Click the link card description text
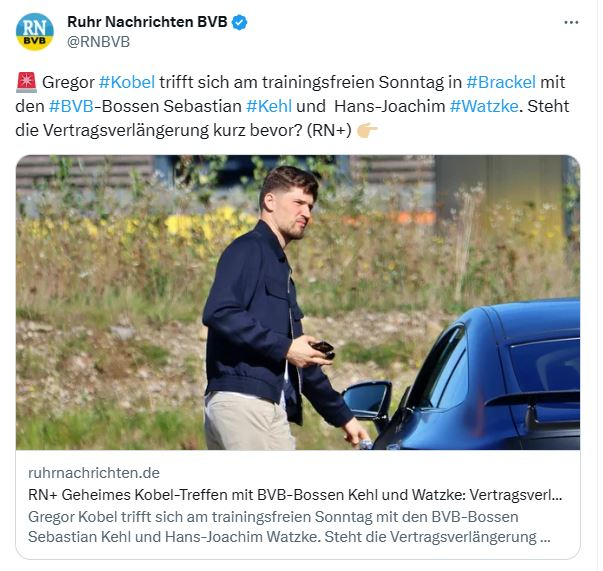The image size is (603, 571). [289, 527]
